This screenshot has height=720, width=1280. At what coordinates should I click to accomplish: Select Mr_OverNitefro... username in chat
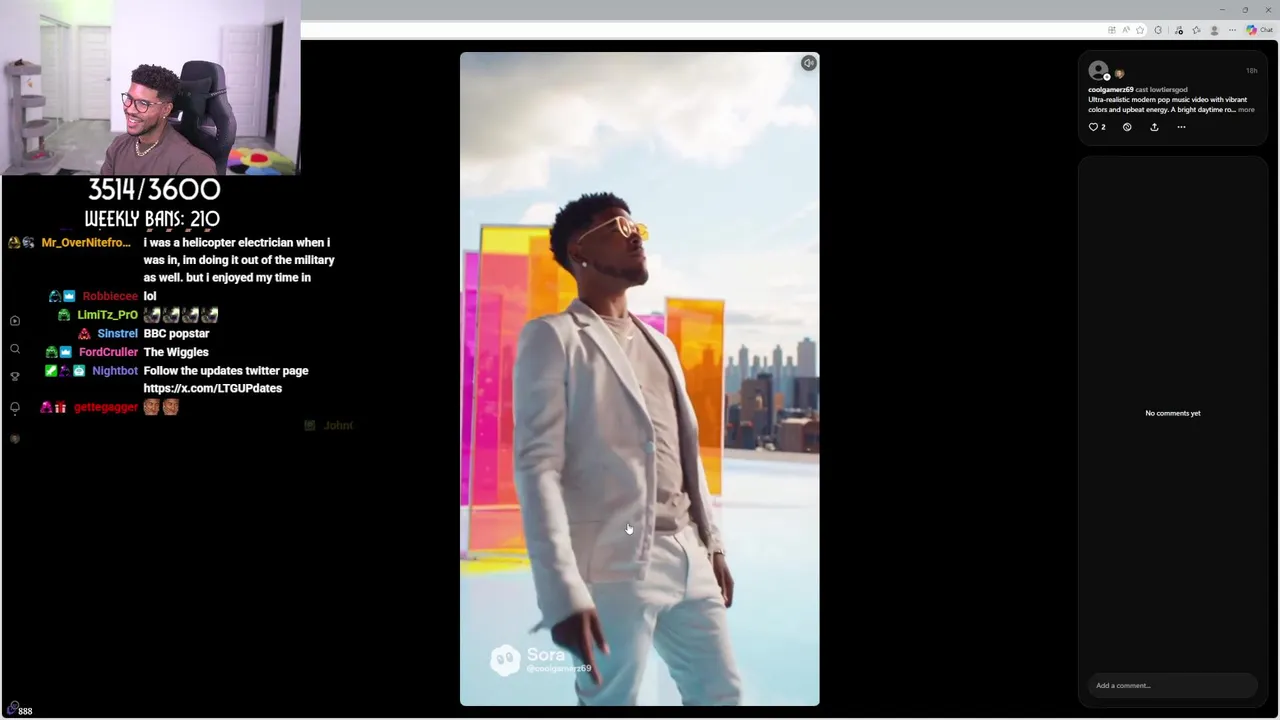[x=86, y=242]
